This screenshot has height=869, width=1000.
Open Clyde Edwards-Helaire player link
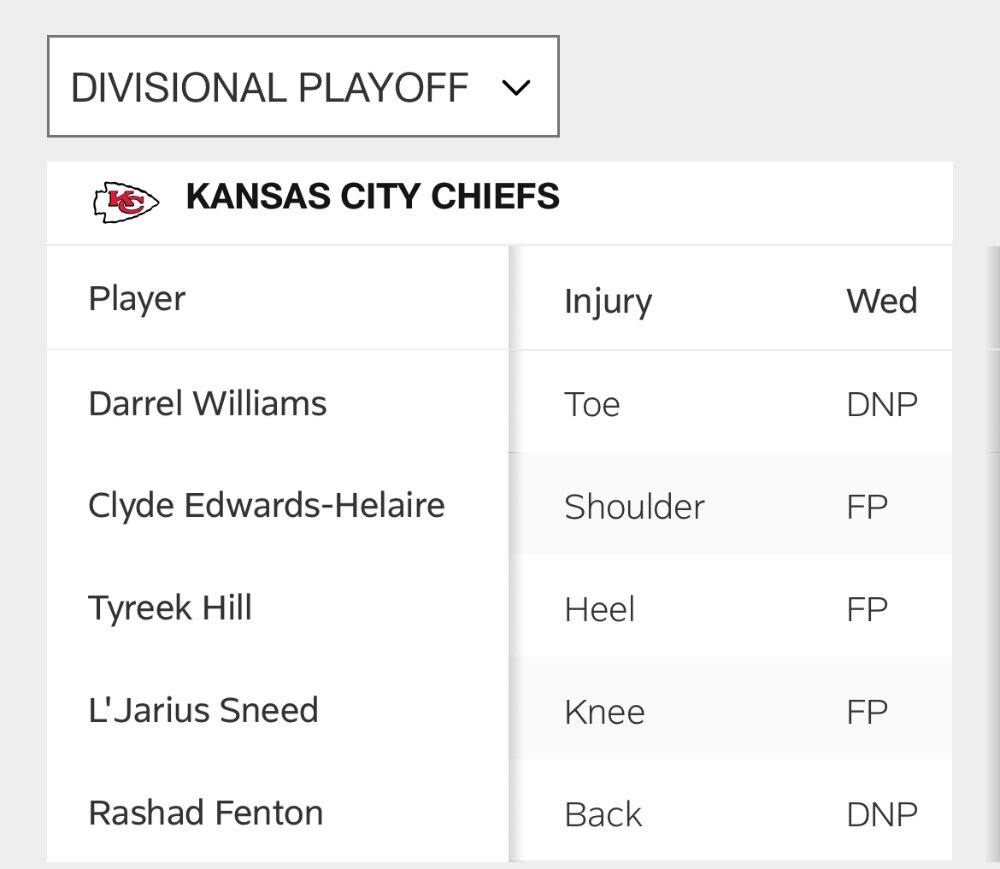tap(266, 506)
